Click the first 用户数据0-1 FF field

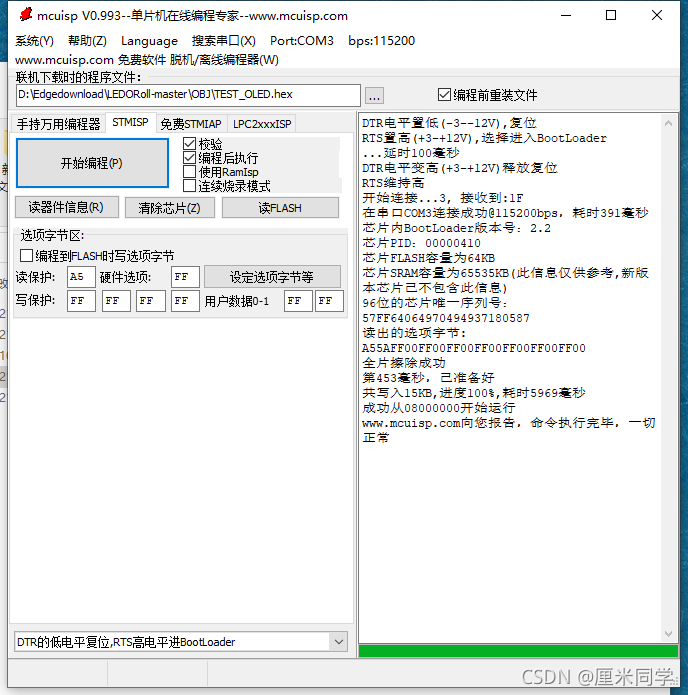298,301
